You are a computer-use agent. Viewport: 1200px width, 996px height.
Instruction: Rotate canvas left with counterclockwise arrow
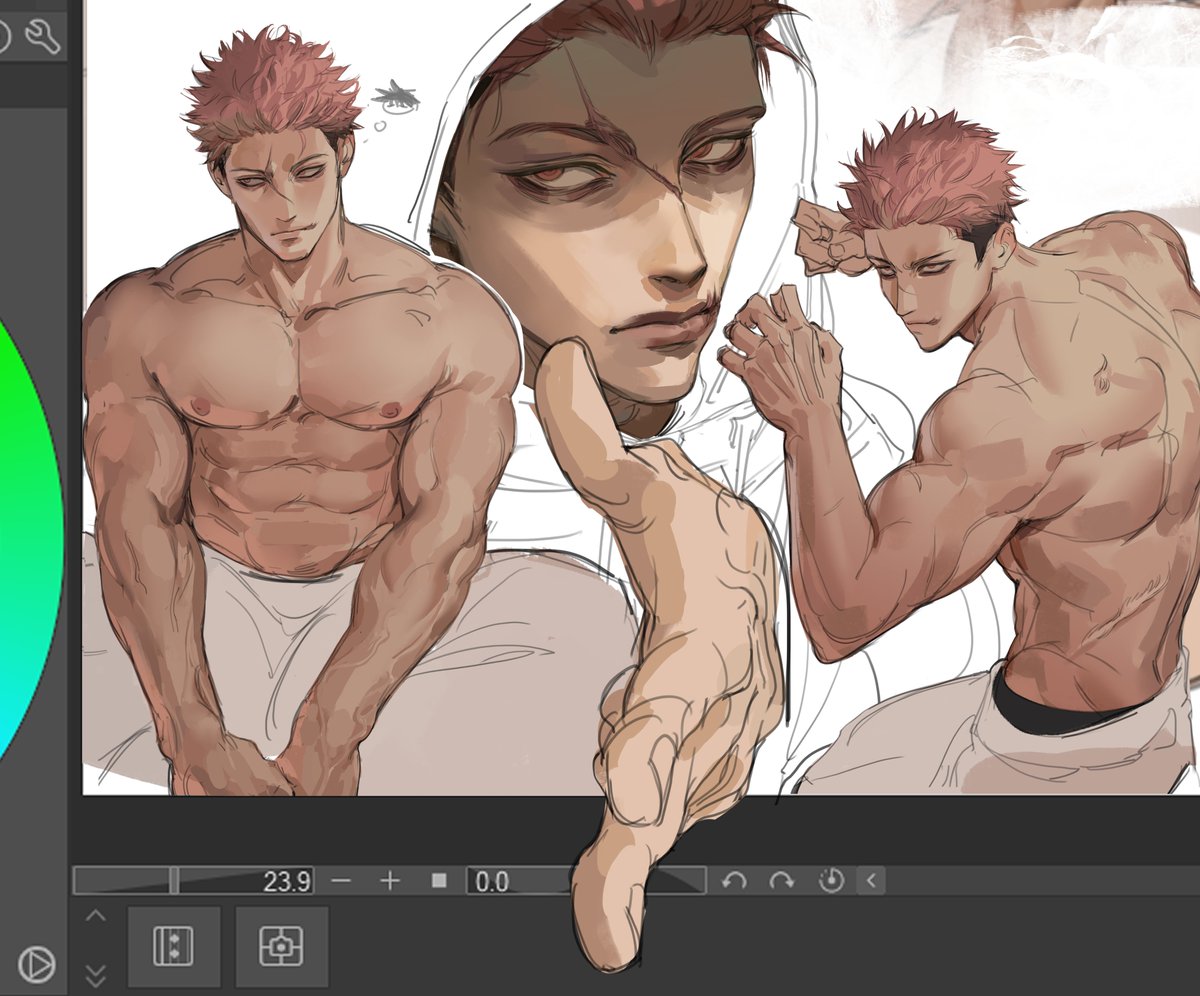coord(734,881)
